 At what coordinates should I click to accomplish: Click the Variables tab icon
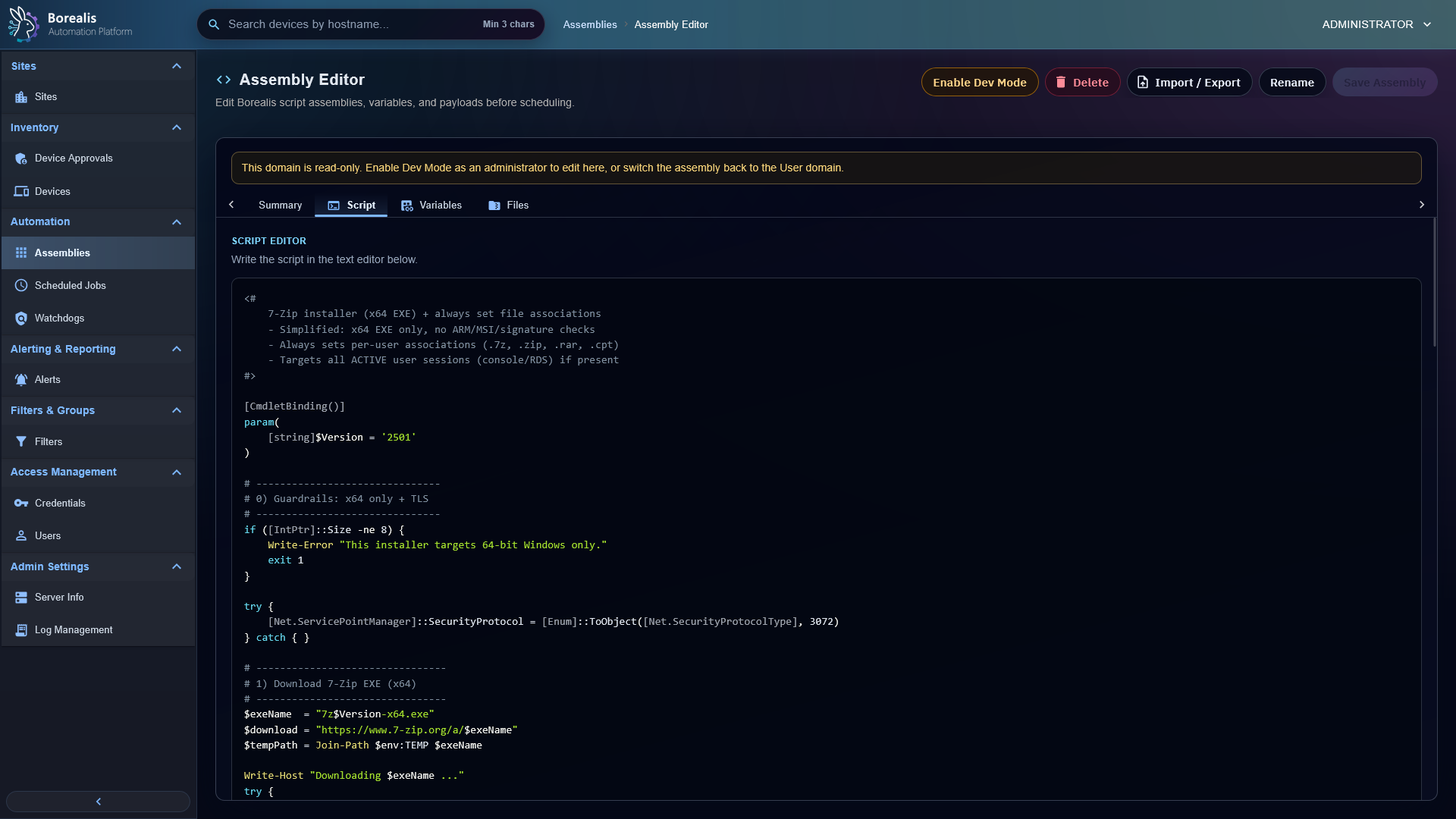pos(407,206)
